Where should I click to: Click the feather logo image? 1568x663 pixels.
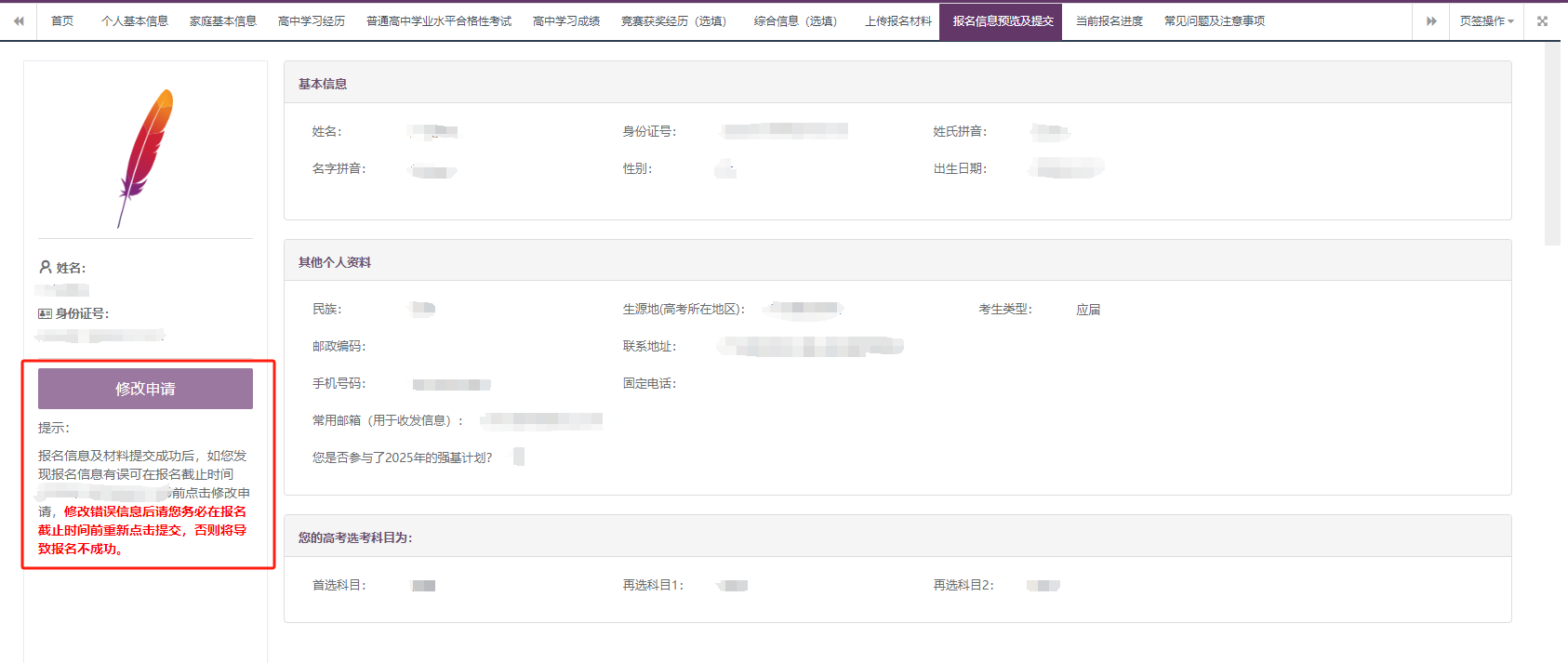146,158
